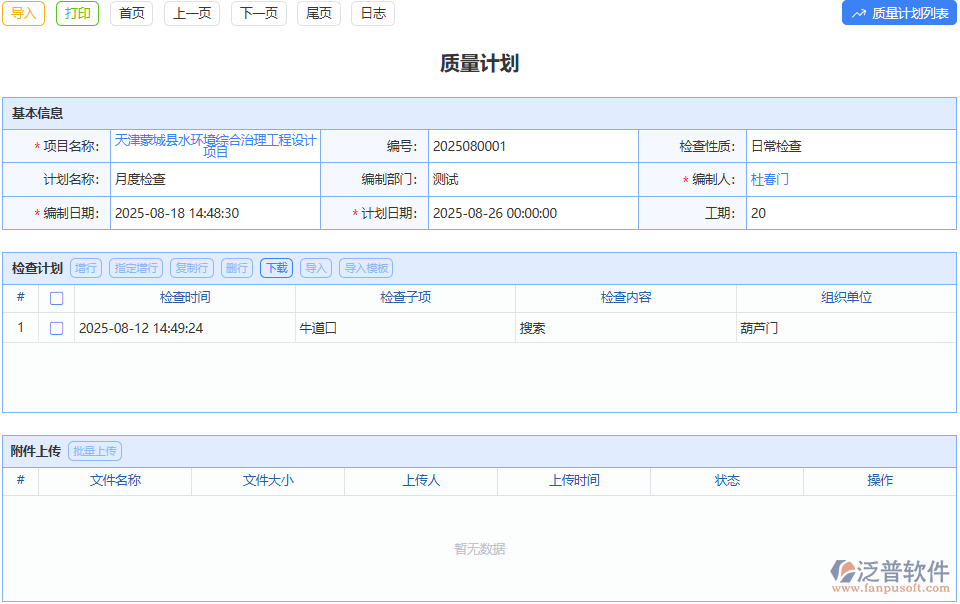
Task: Check the select-all checkbox in the table header
Action: [x=56, y=297]
